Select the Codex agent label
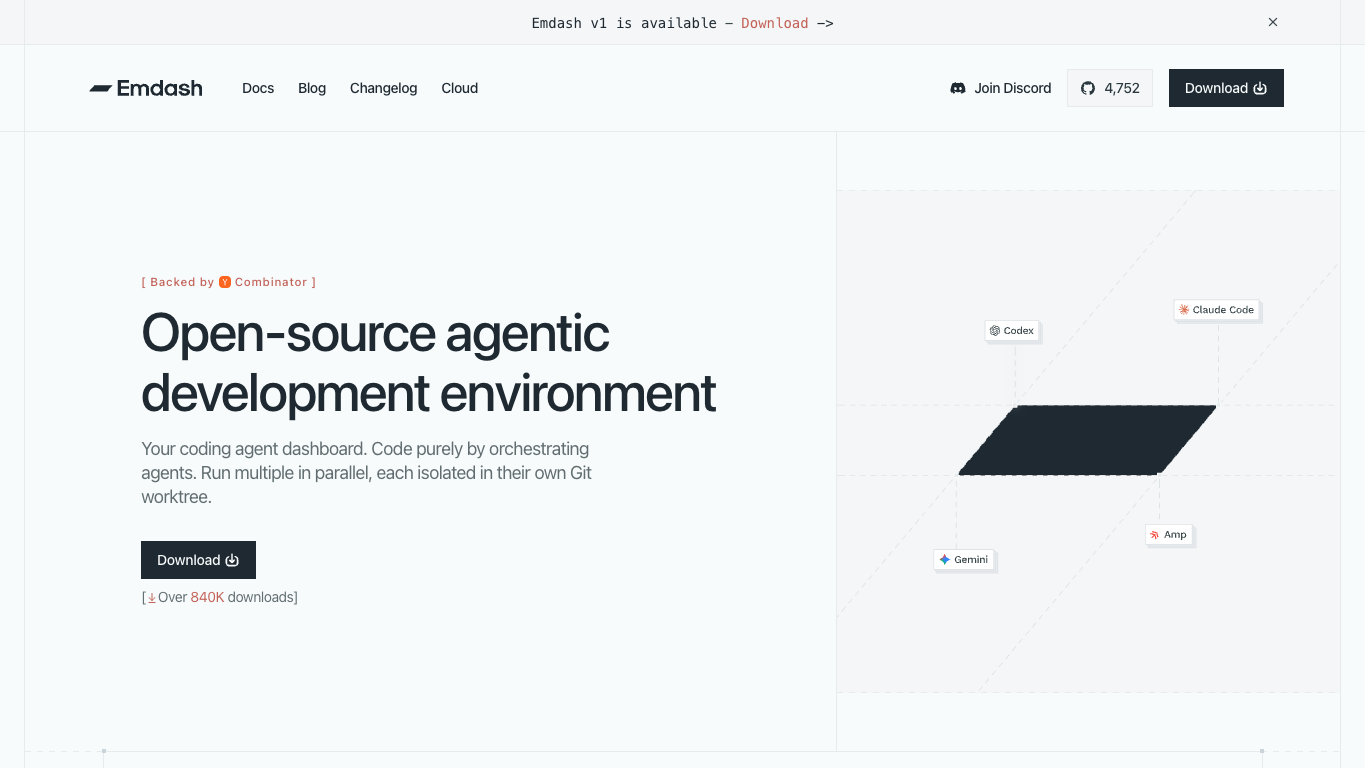The image size is (1365, 768). [1012, 330]
